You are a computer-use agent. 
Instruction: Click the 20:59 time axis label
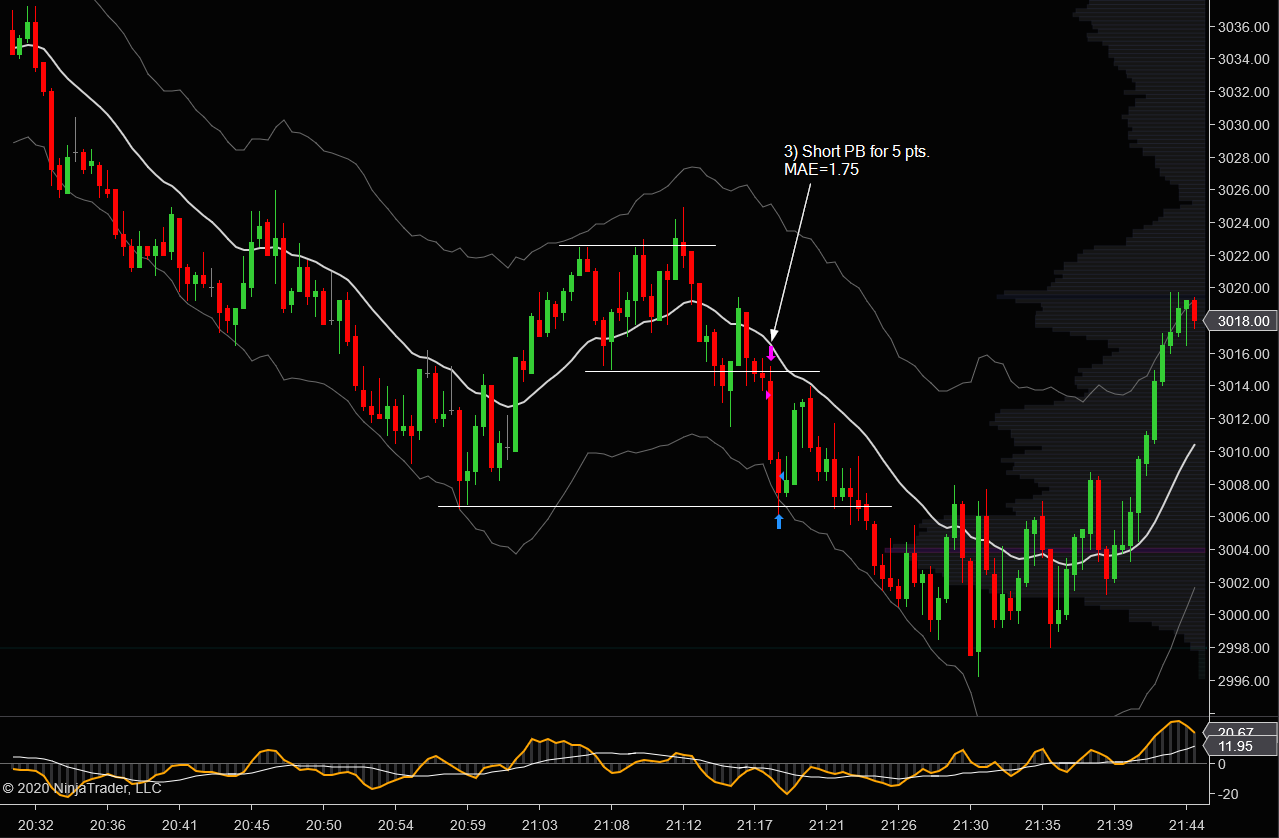tap(467, 825)
